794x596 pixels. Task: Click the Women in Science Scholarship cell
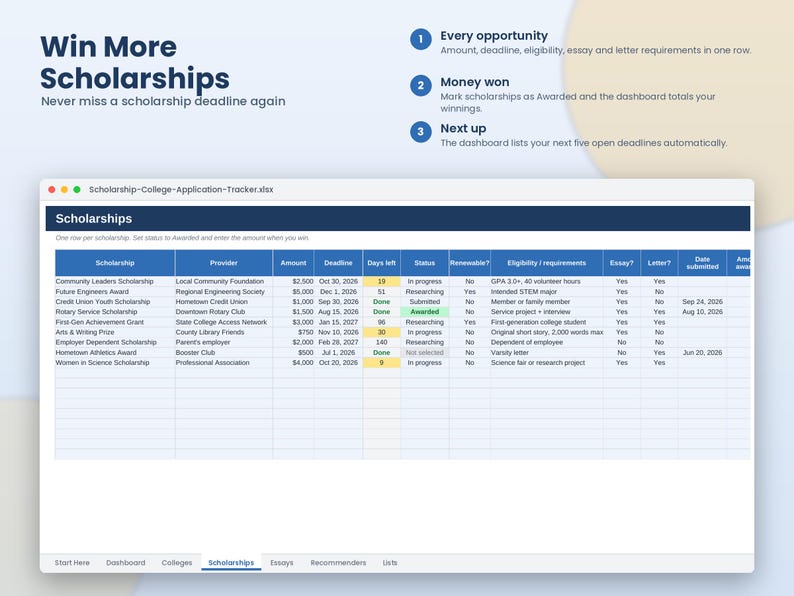coord(115,363)
